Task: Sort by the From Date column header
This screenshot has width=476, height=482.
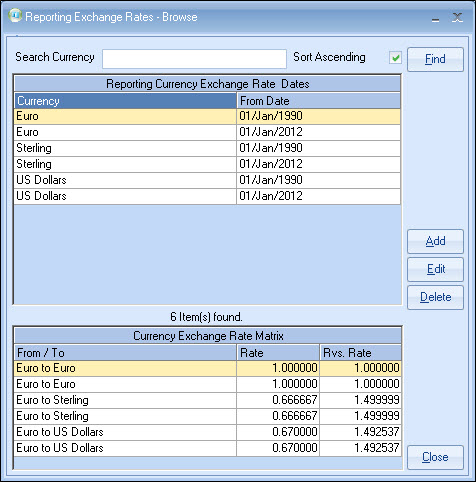Action: point(319,101)
